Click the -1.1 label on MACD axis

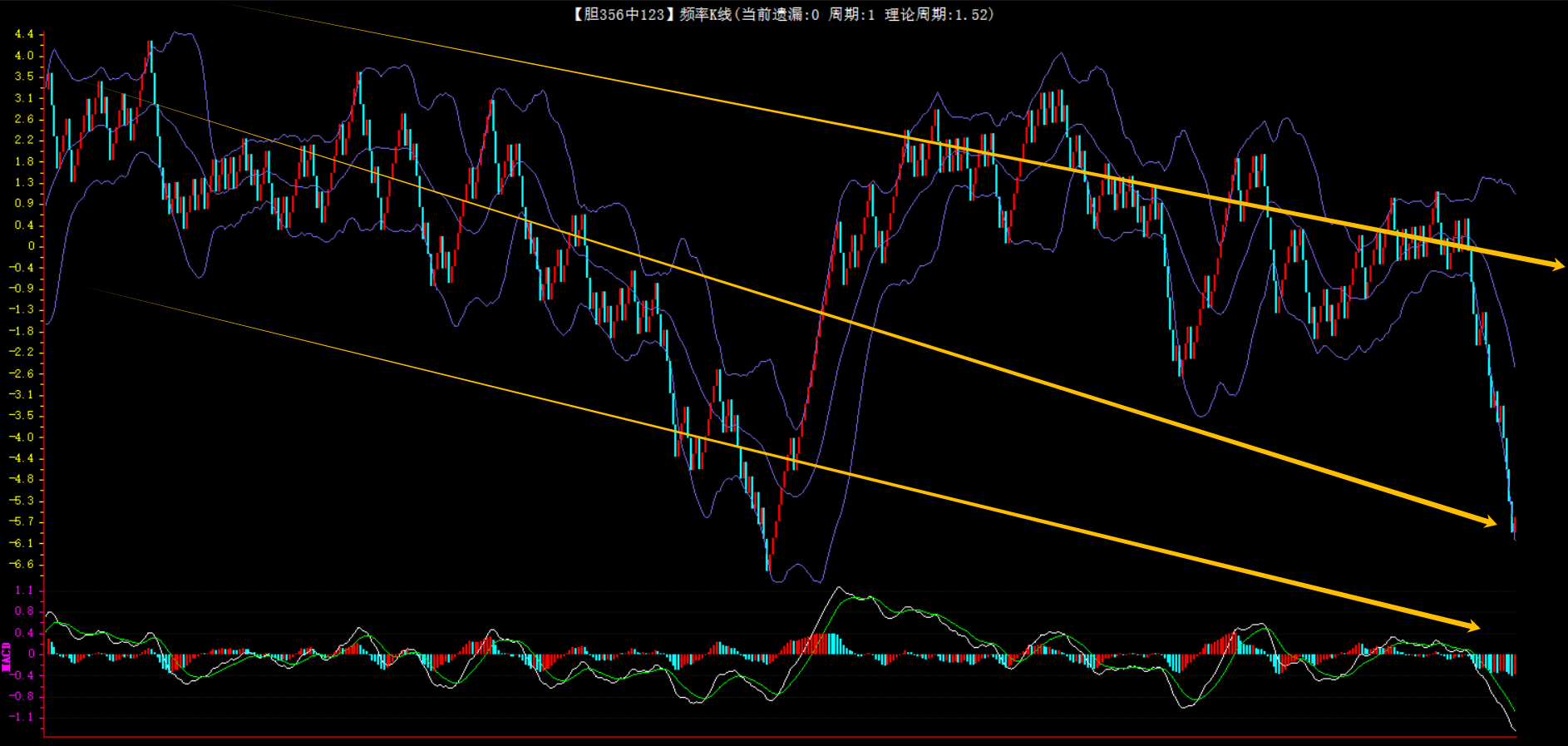pos(22,717)
